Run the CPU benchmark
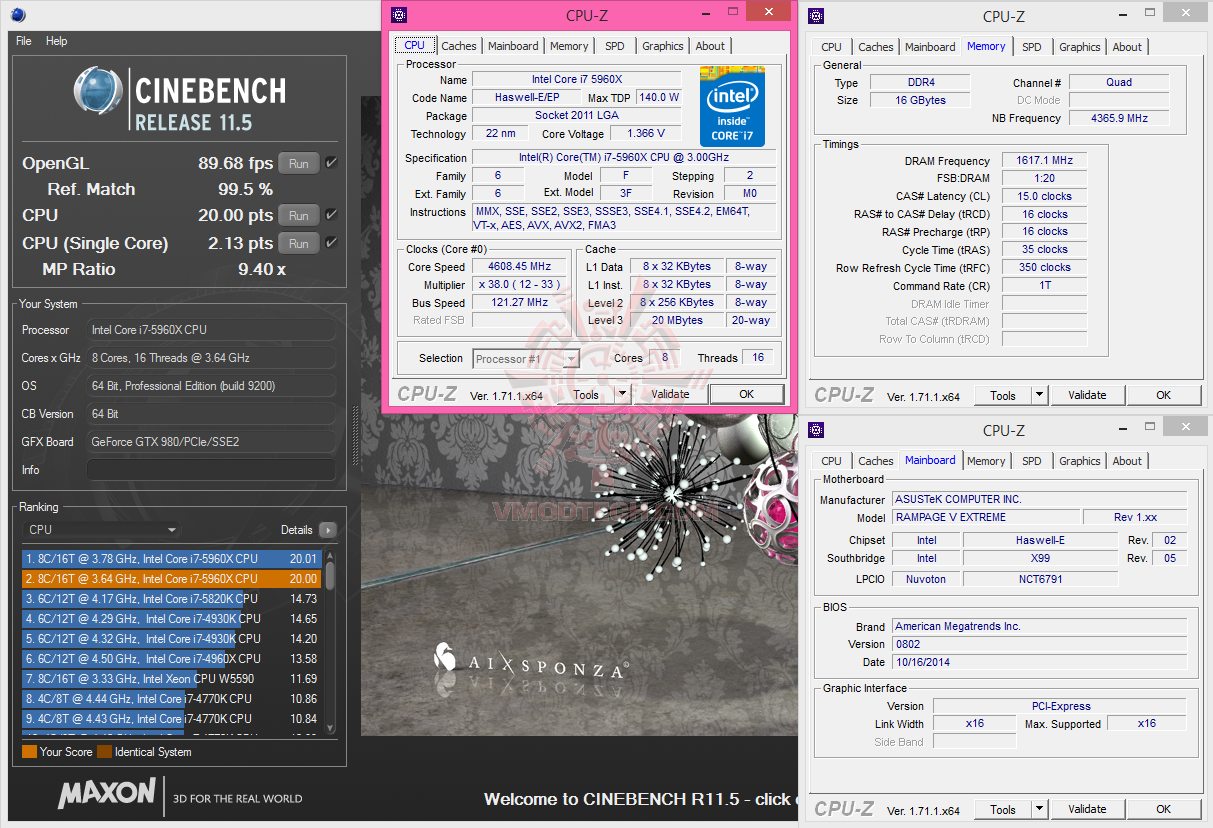The height and width of the screenshot is (828, 1213). [x=299, y=215]
